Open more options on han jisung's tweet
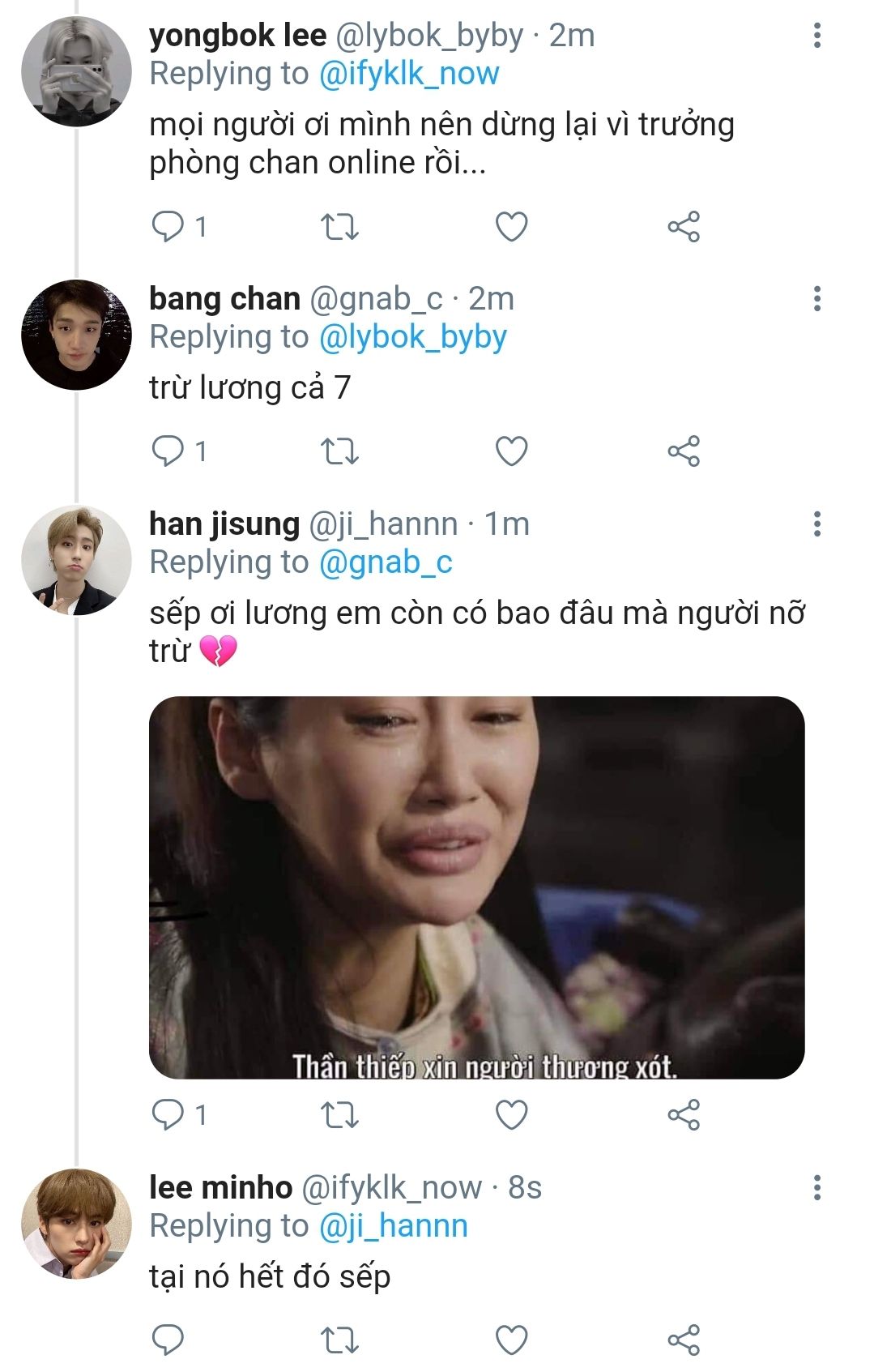The image size is (874, 1372). (x=816, y=524)
